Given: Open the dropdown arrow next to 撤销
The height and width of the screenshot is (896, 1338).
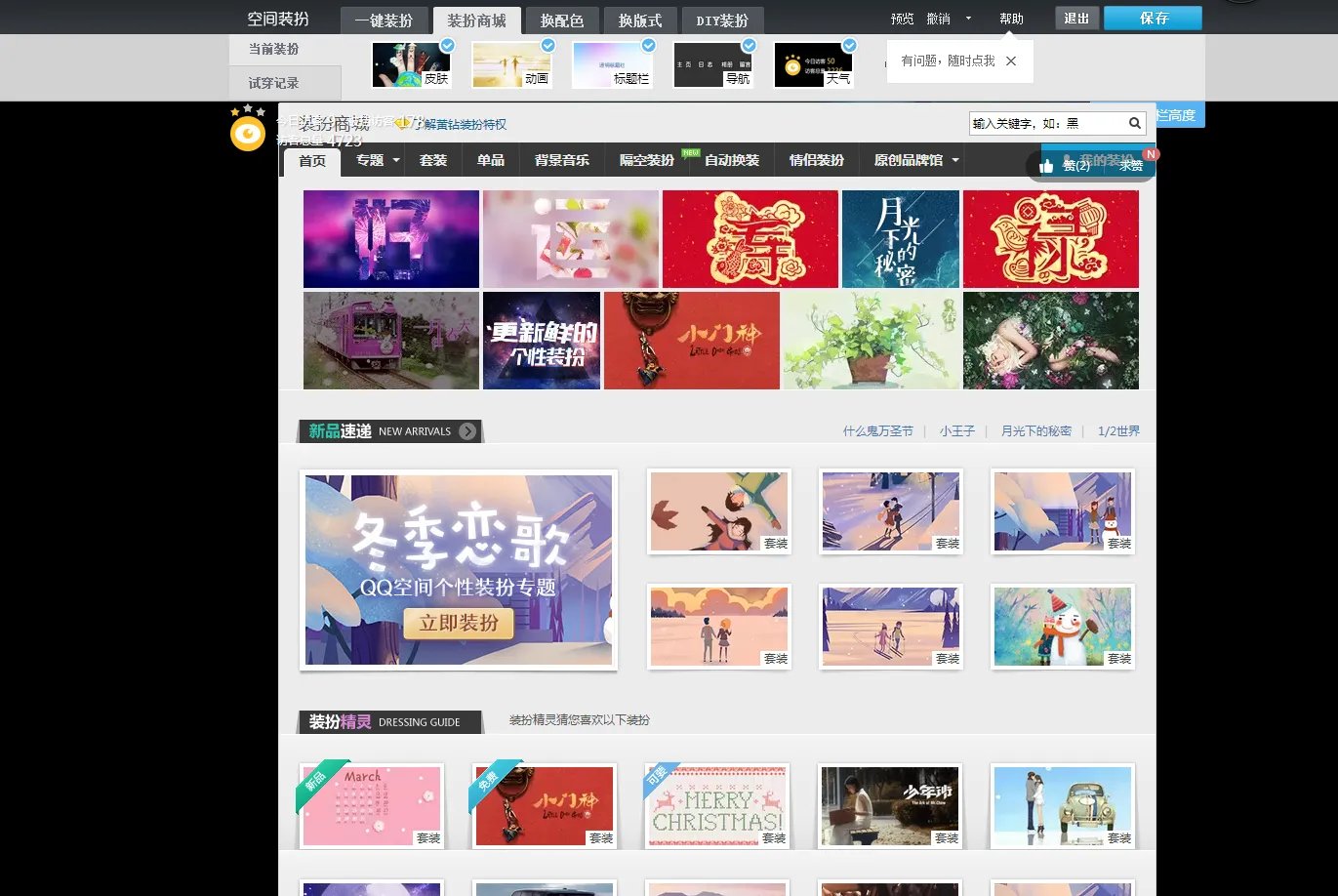Looking at the screenshot, I should (968, 19).
